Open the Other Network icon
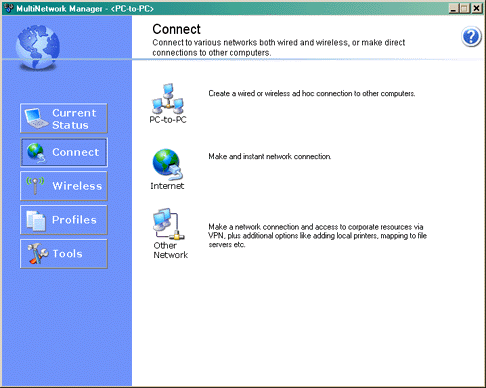 (169, 224)
